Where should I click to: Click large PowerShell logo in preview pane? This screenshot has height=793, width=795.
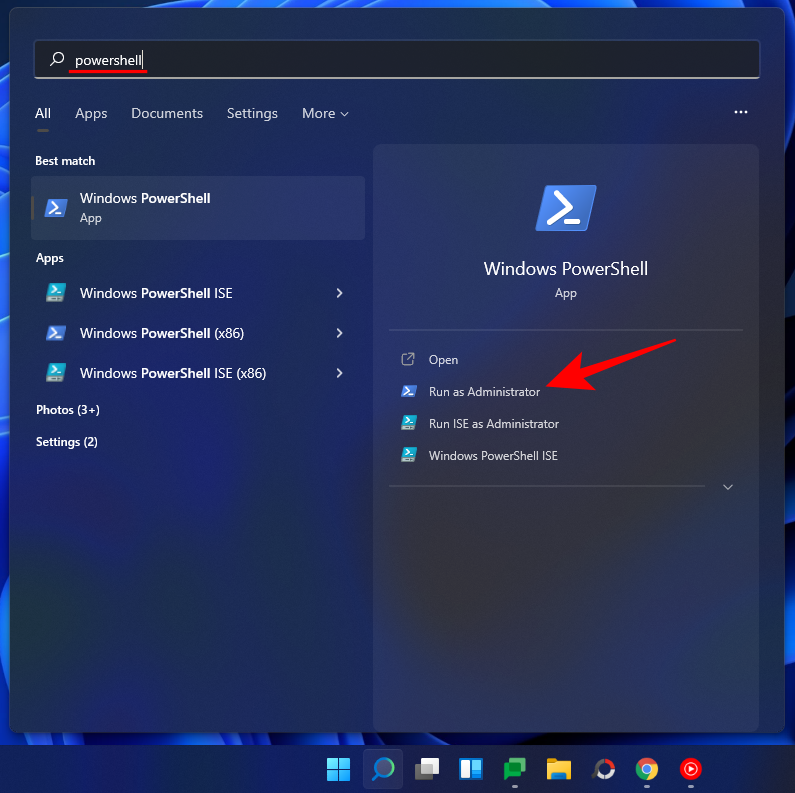click(566, 208)
